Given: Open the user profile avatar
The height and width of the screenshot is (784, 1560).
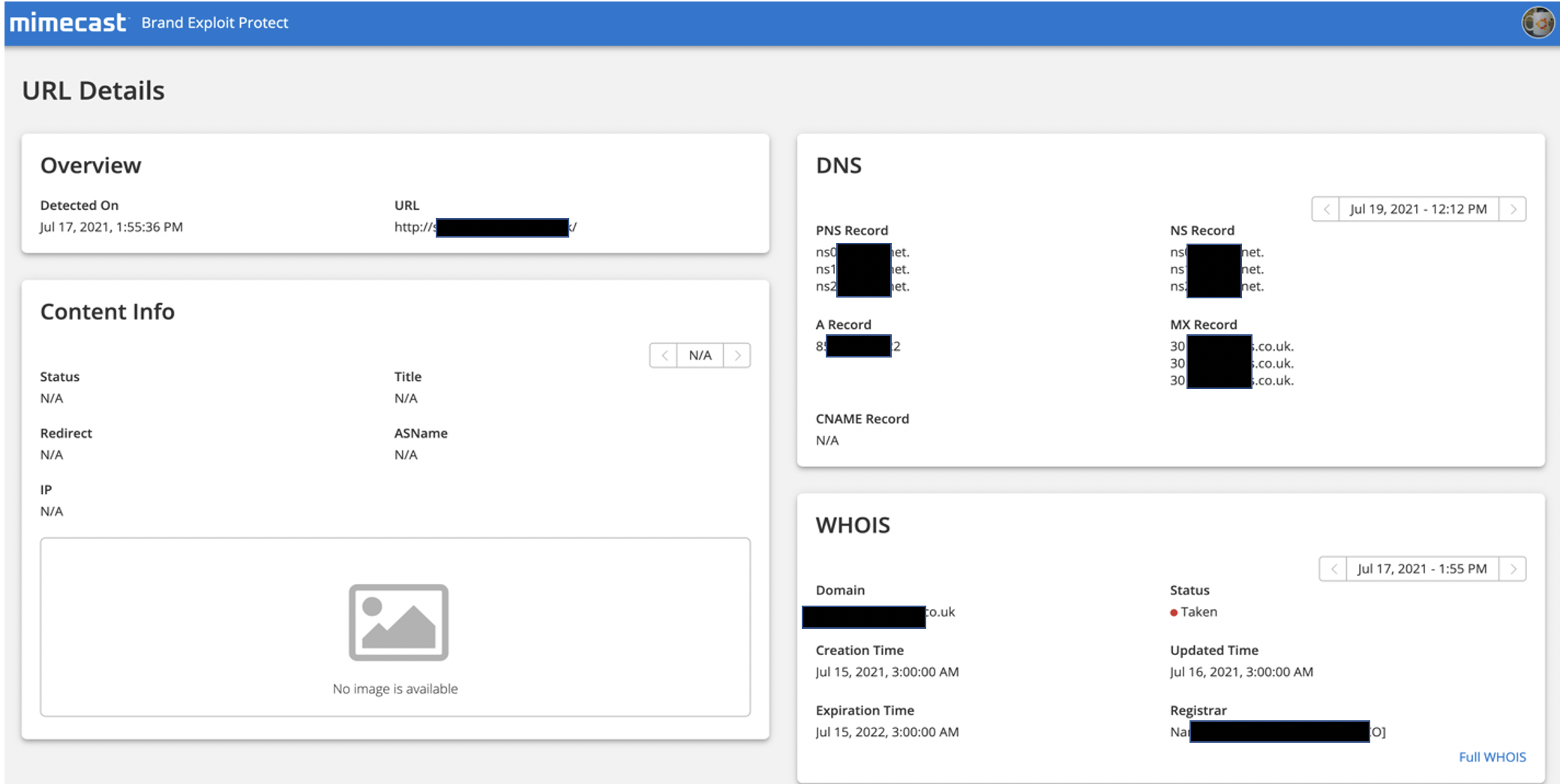Looking at the screenshot, I should 1537,22.
